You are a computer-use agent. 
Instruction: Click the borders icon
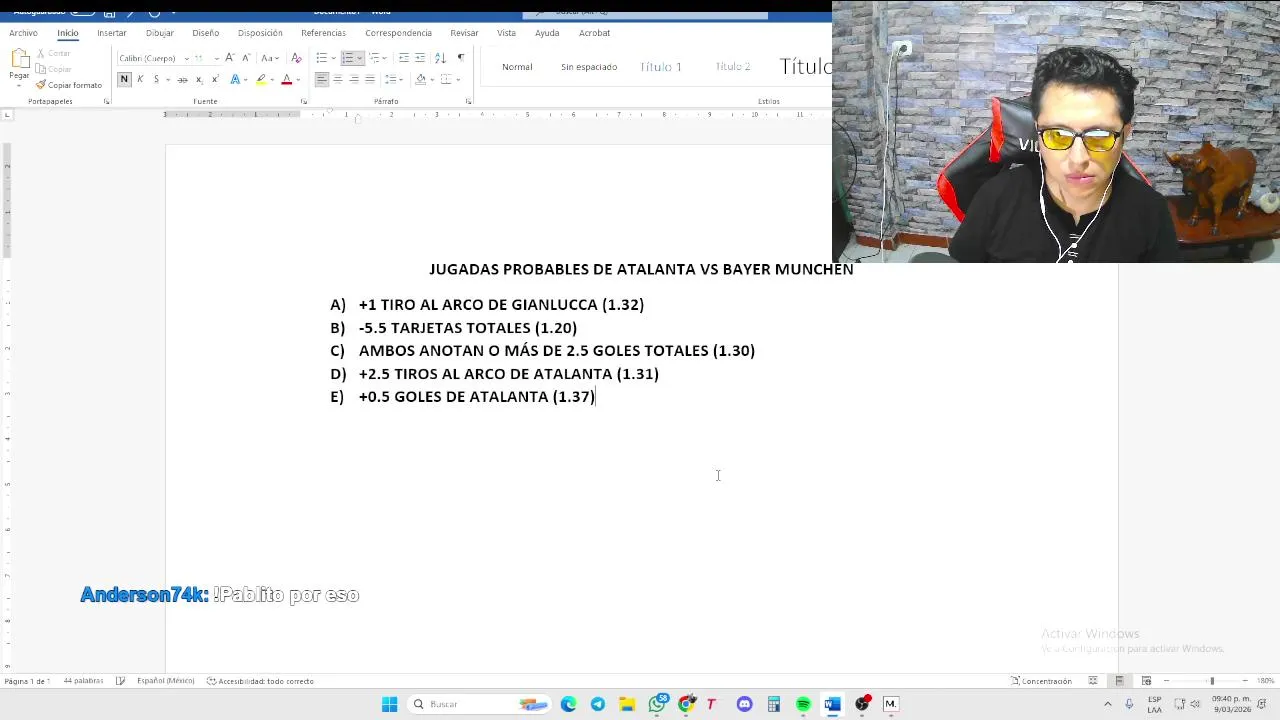446,79
